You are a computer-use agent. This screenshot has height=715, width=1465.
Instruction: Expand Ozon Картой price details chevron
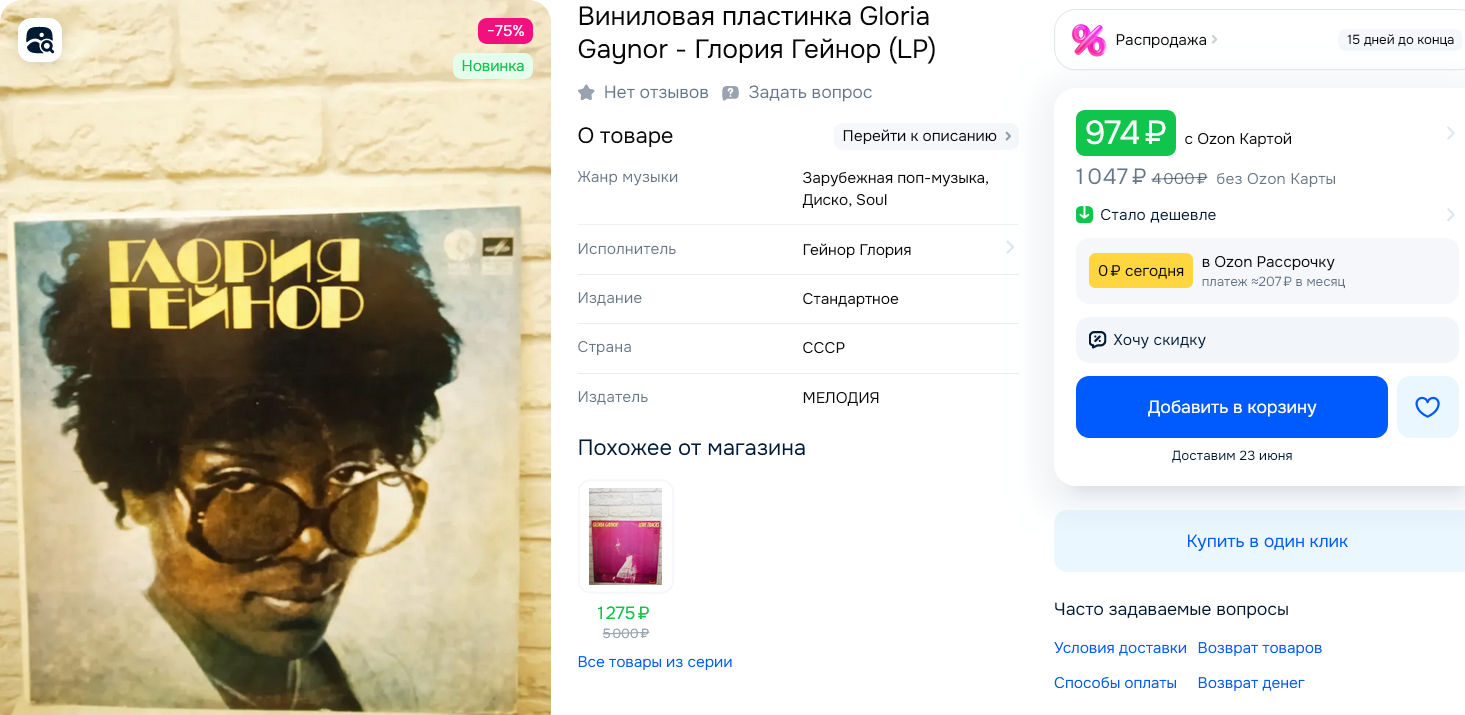1451,133
